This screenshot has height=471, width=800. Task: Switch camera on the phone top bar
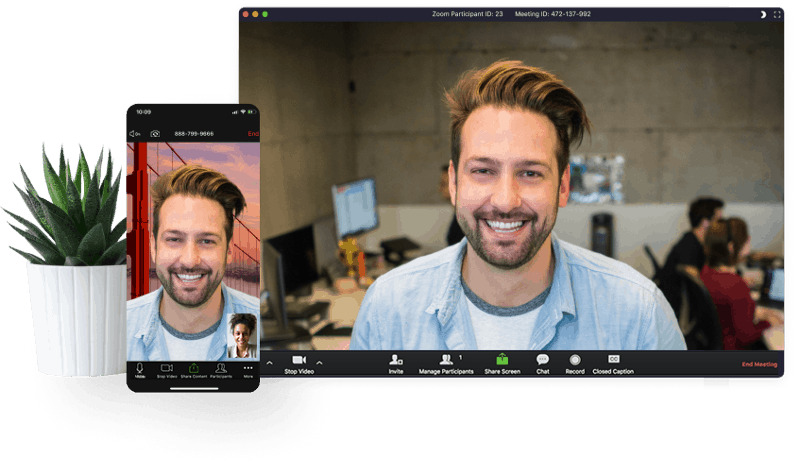(x=155, y=133)
